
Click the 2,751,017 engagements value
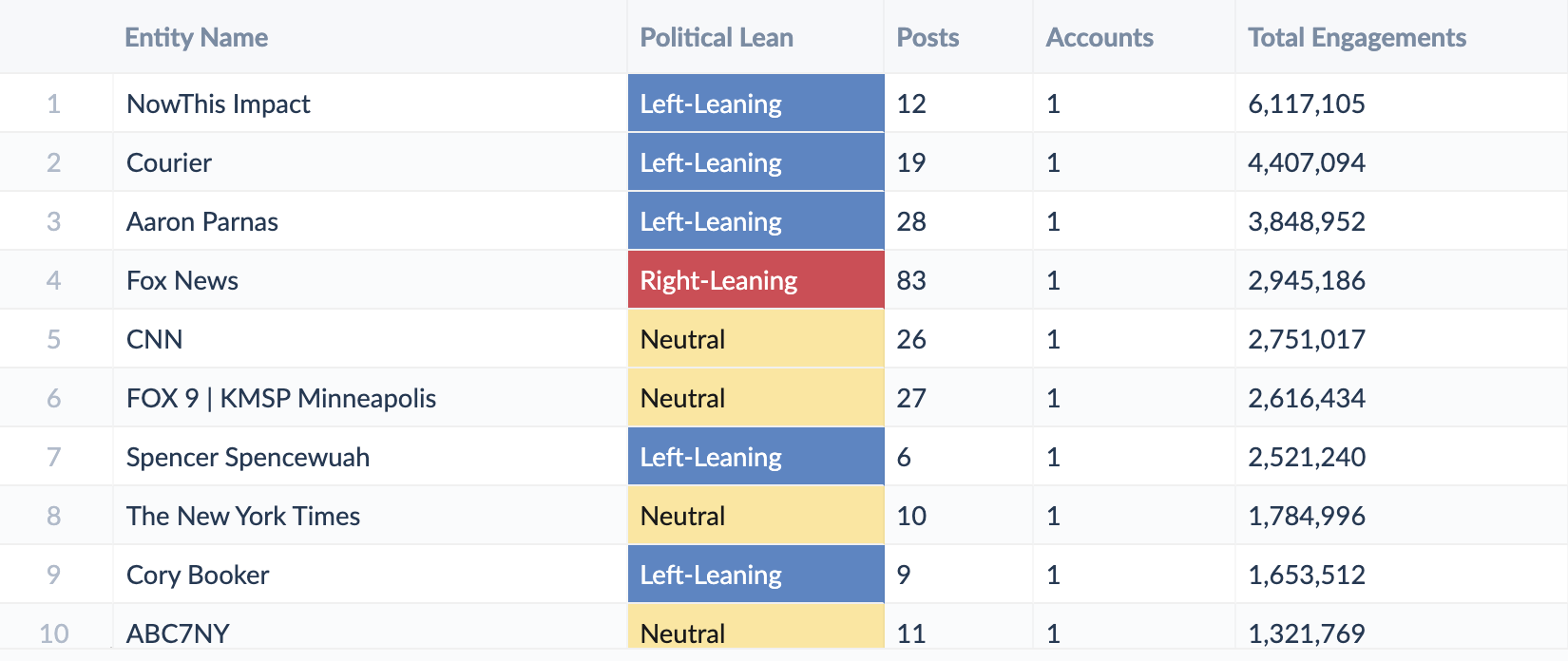pos(1307,340)
